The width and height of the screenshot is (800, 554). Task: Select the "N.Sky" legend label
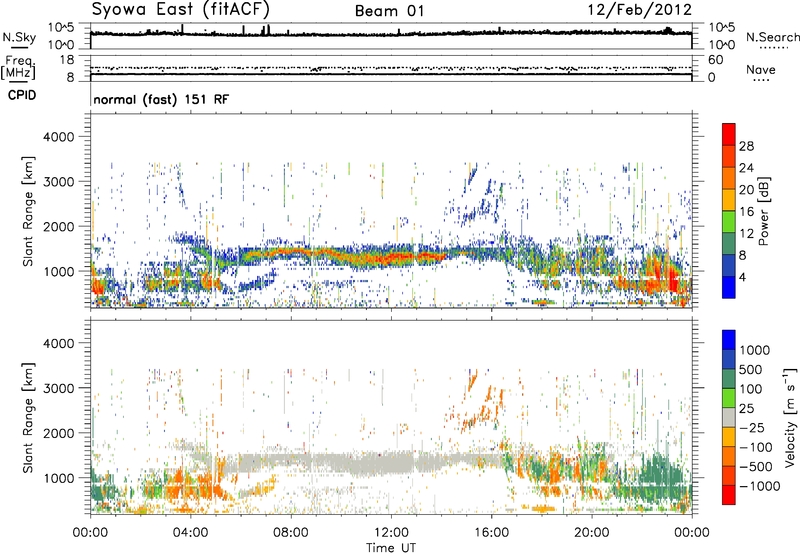pyautogui.click(x=19, y=38)
